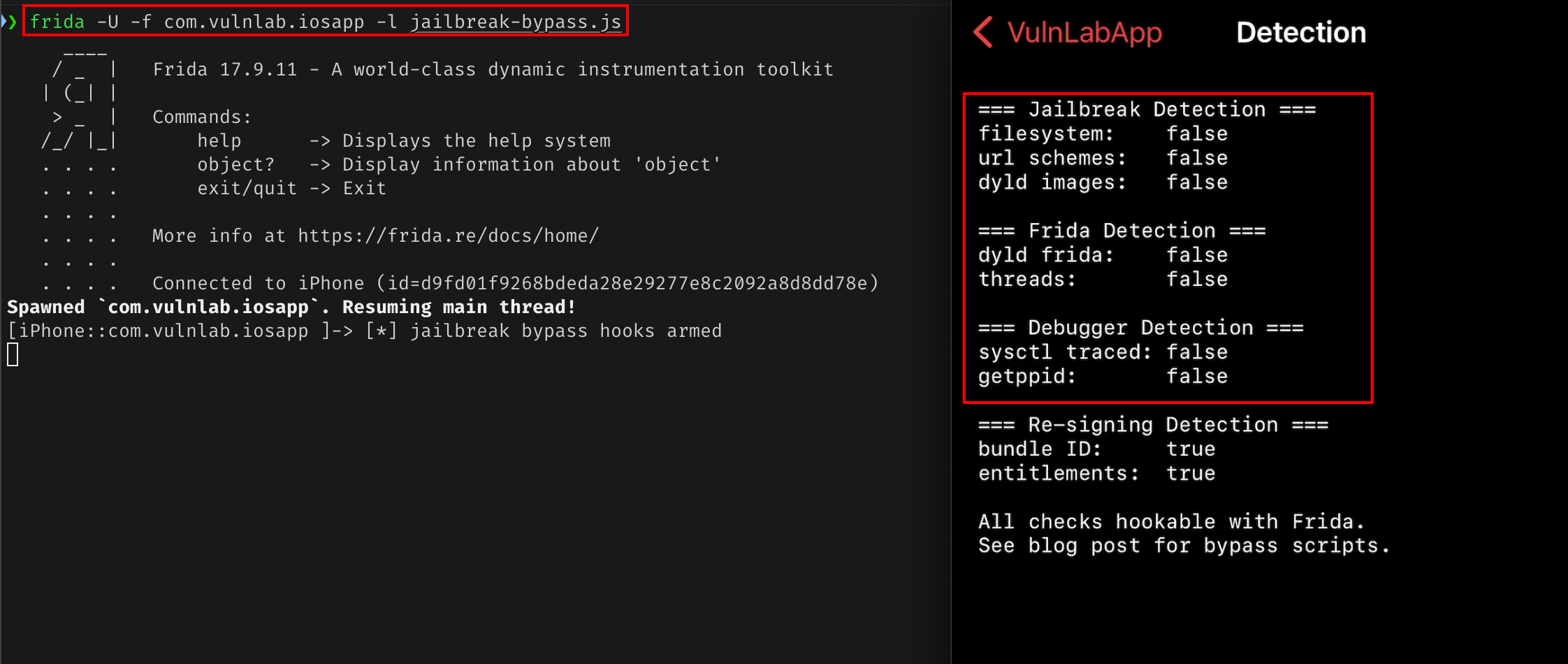Go back via the VulnLabApp label
Screen dimensions: 1568x664
1084,33
